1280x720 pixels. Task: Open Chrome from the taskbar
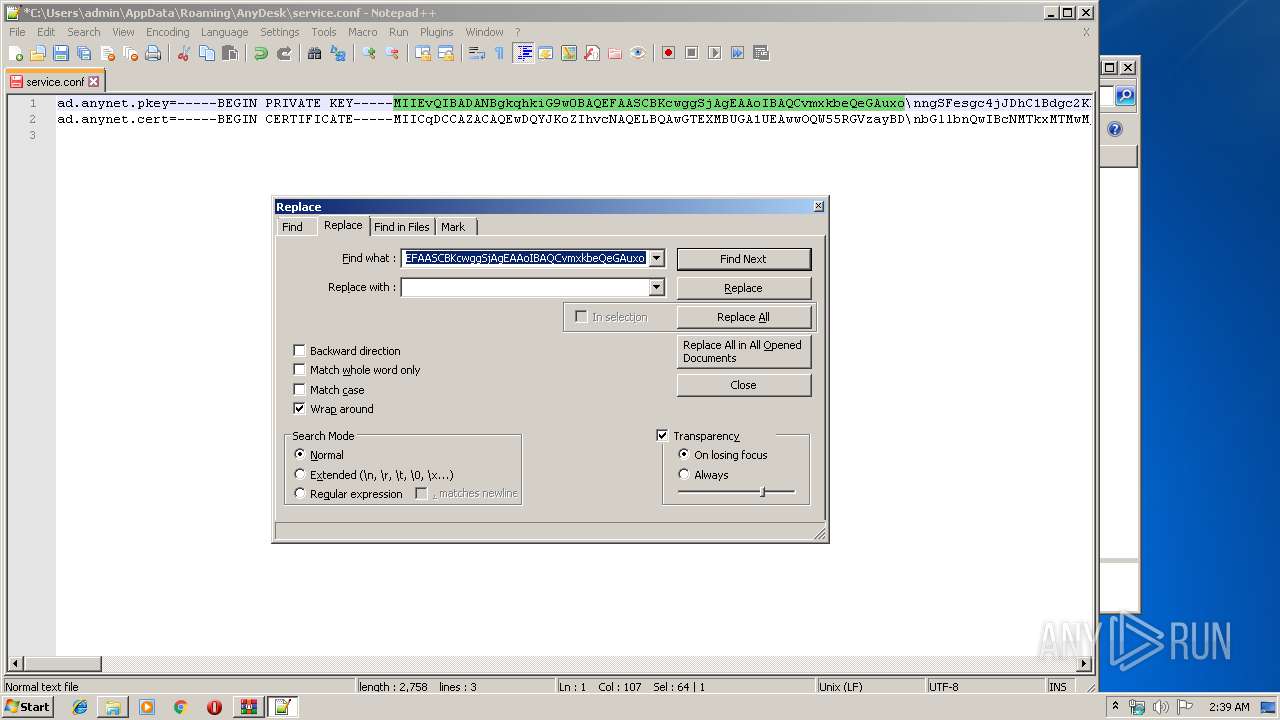click(x=181, y=707)
